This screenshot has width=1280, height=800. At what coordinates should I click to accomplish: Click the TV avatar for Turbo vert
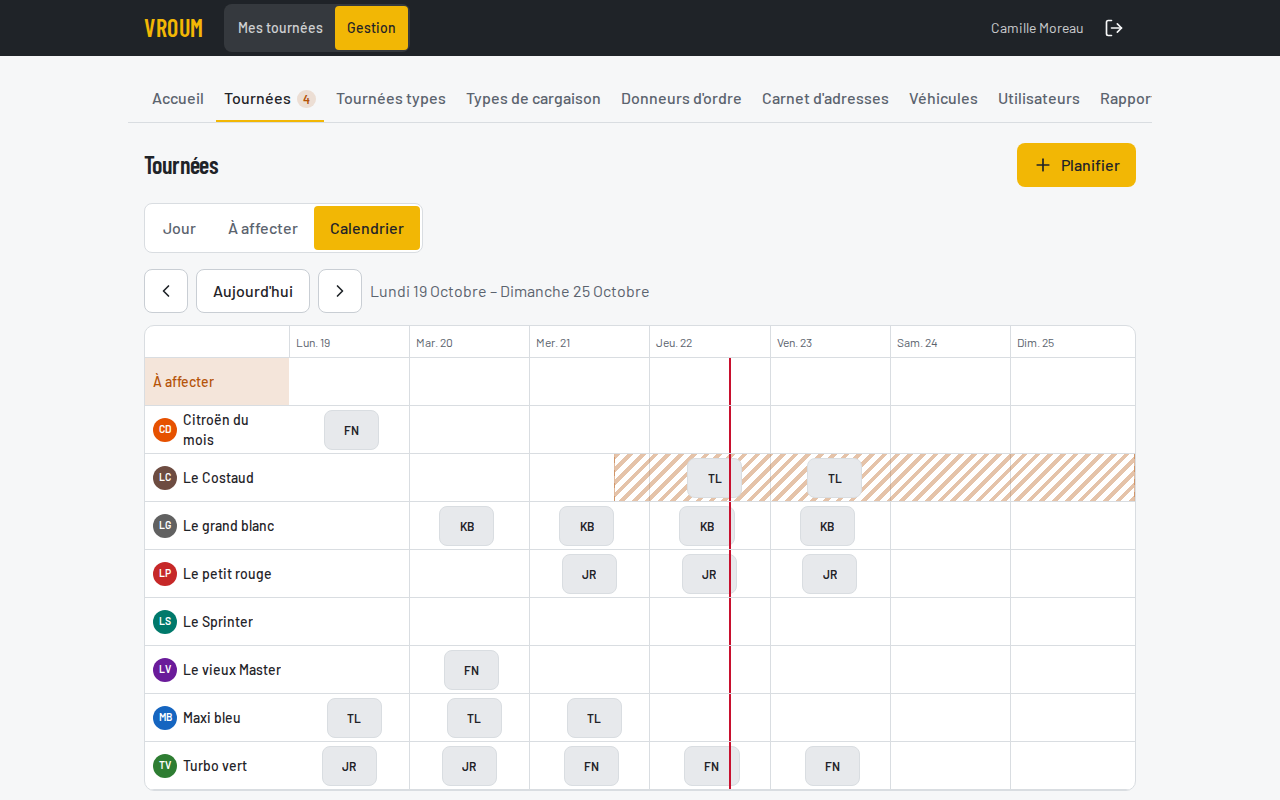[165, 766]
